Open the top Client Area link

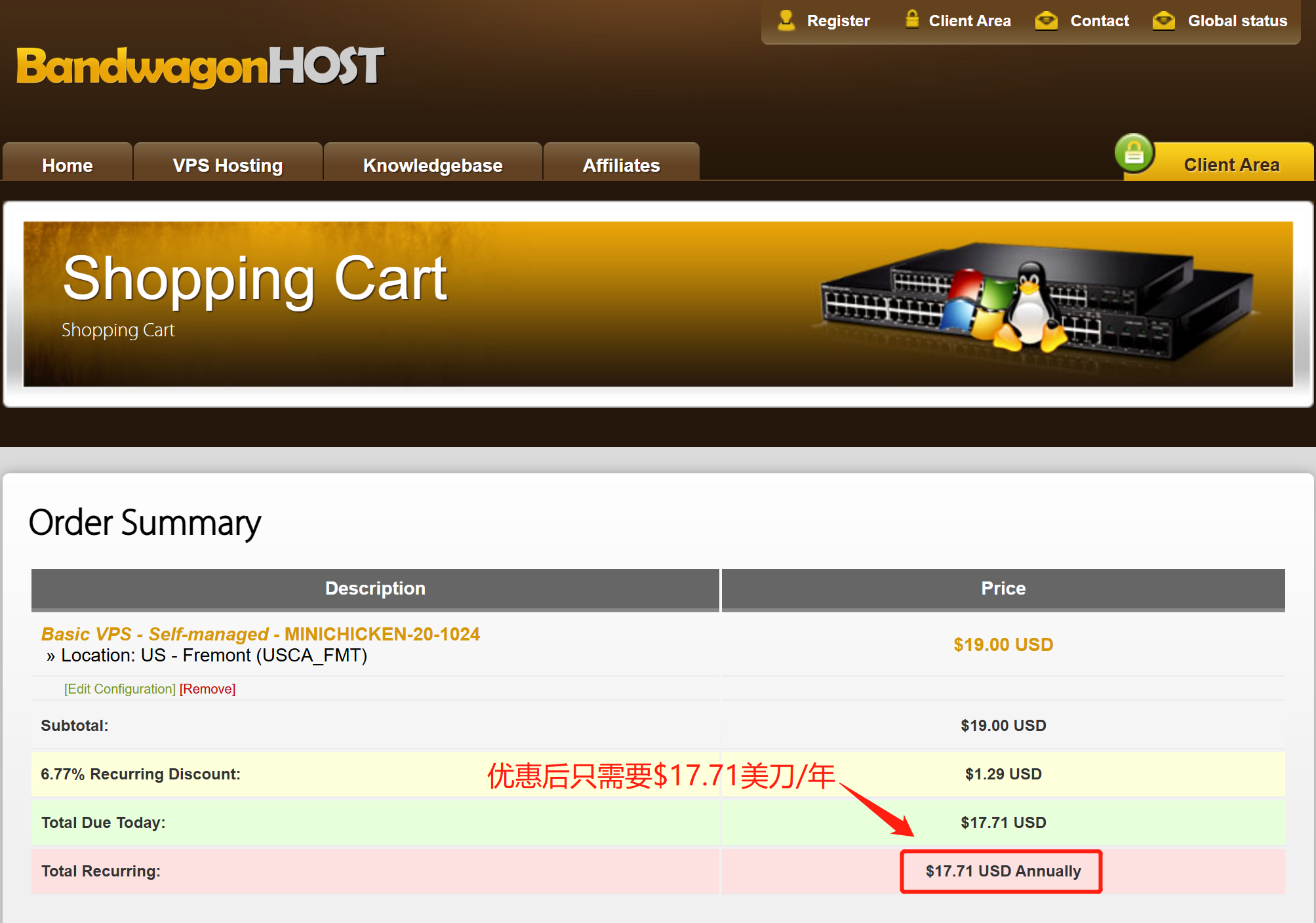970,21
